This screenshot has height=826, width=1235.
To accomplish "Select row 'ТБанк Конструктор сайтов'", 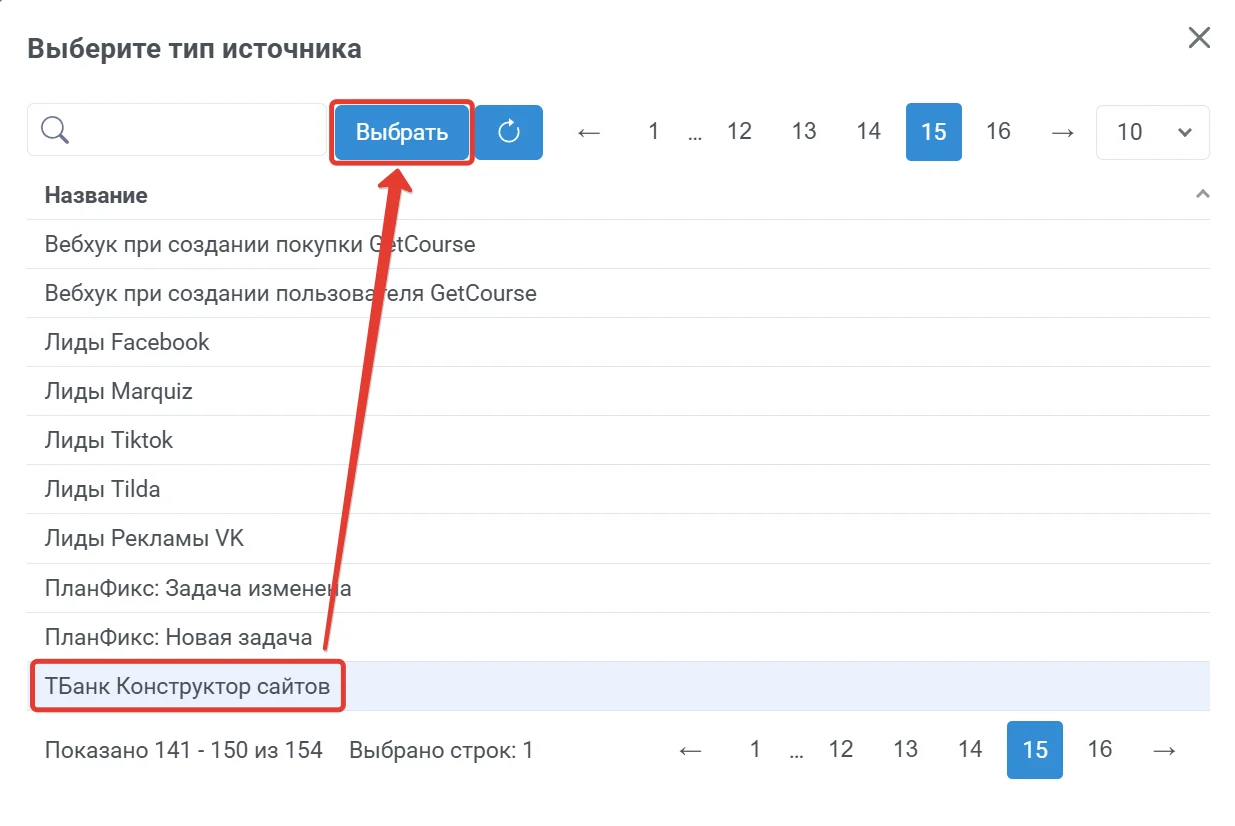I will [618, 686].
